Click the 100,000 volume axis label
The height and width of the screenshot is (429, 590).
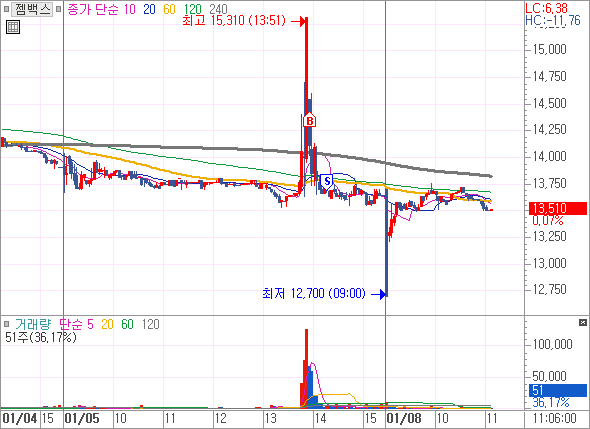tap(552, 344)
